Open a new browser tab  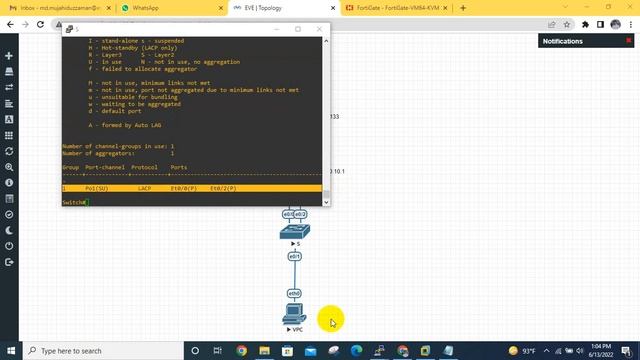[x=463, y=8]
